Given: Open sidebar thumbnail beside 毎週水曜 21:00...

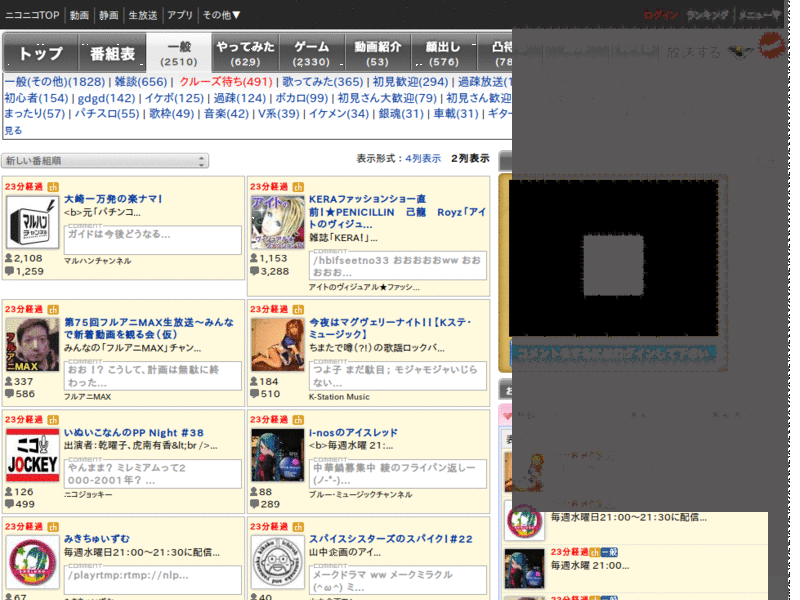Looking at the screenshot, I should click(x=524, y=569).
